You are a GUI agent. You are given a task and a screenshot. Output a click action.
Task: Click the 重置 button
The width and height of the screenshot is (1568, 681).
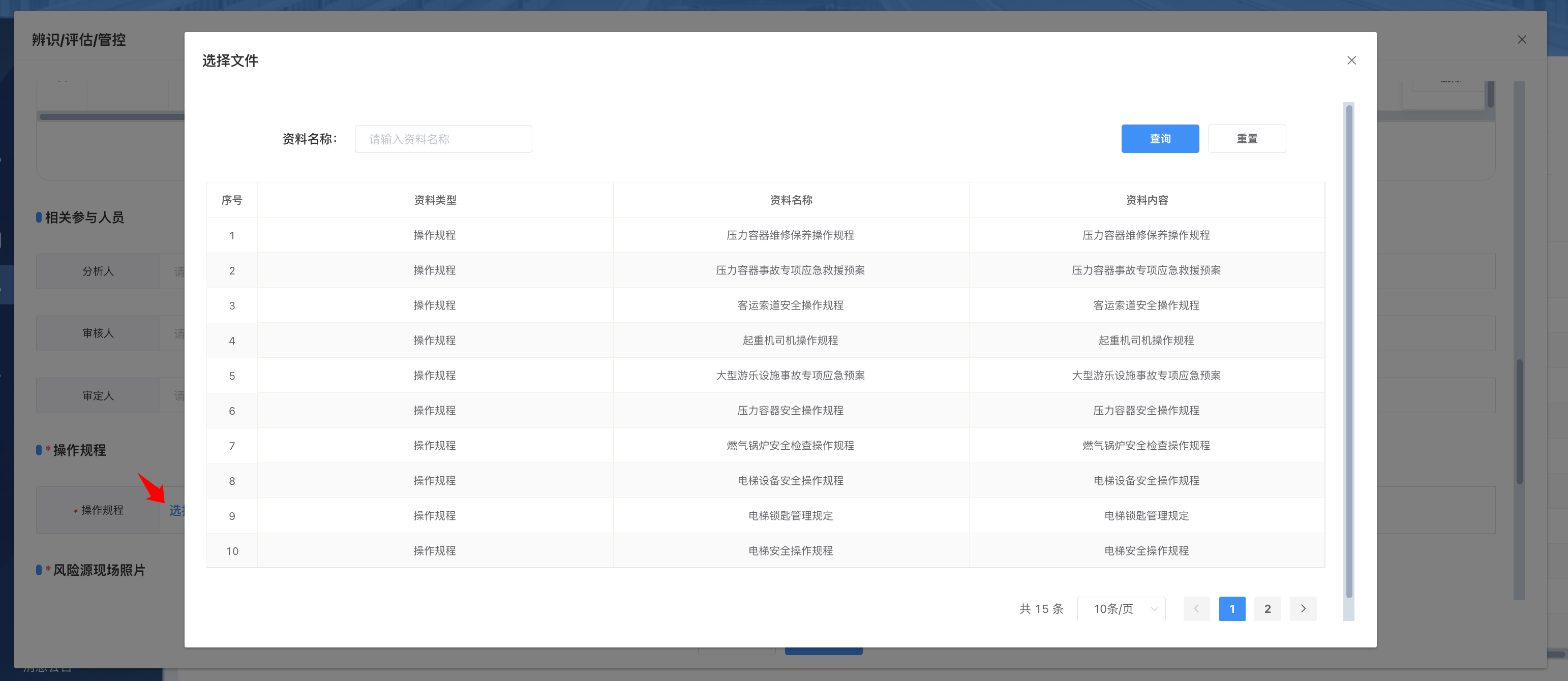(x=1247, y=139)
